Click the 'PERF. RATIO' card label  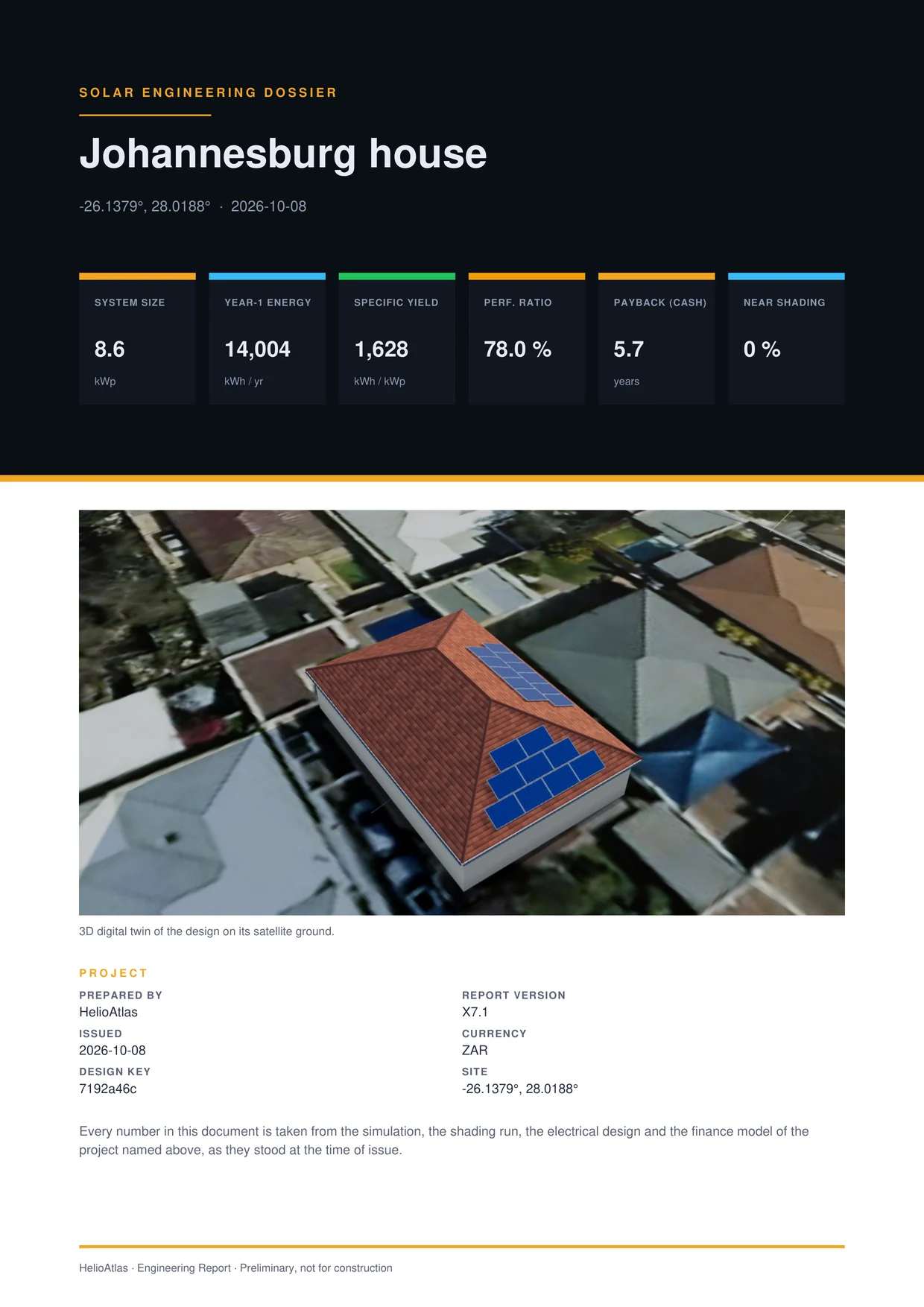pos(518,303)
